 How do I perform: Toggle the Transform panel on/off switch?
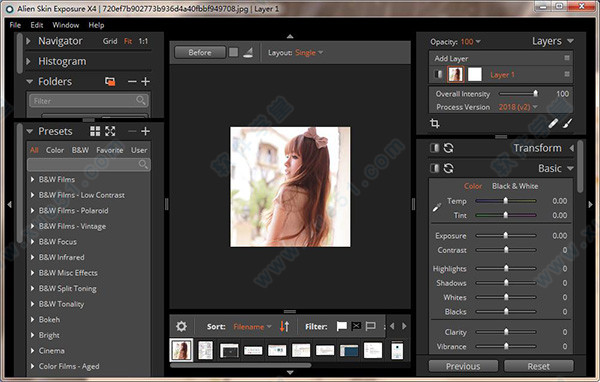click(434, 148)
